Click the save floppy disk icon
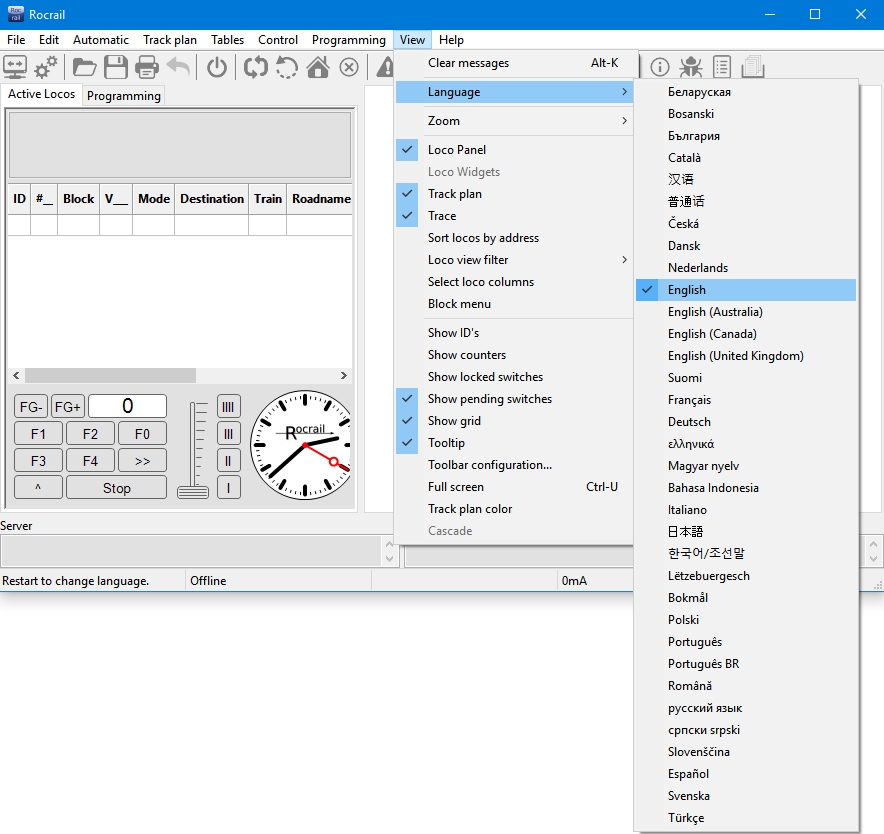 tap(116, 67)
